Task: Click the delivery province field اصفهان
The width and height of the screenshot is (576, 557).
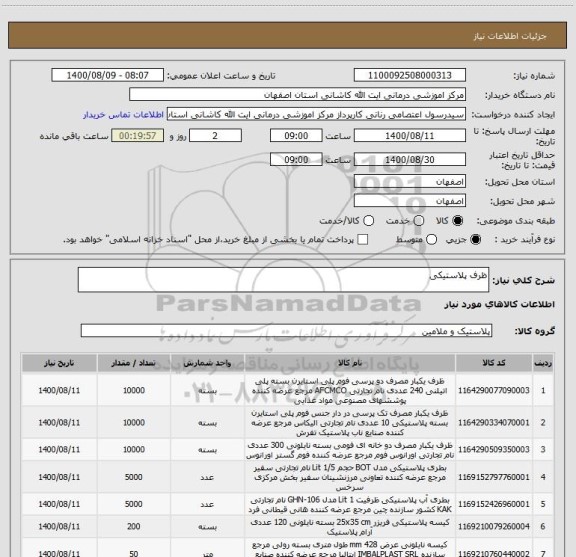Action: click(410, 182)
